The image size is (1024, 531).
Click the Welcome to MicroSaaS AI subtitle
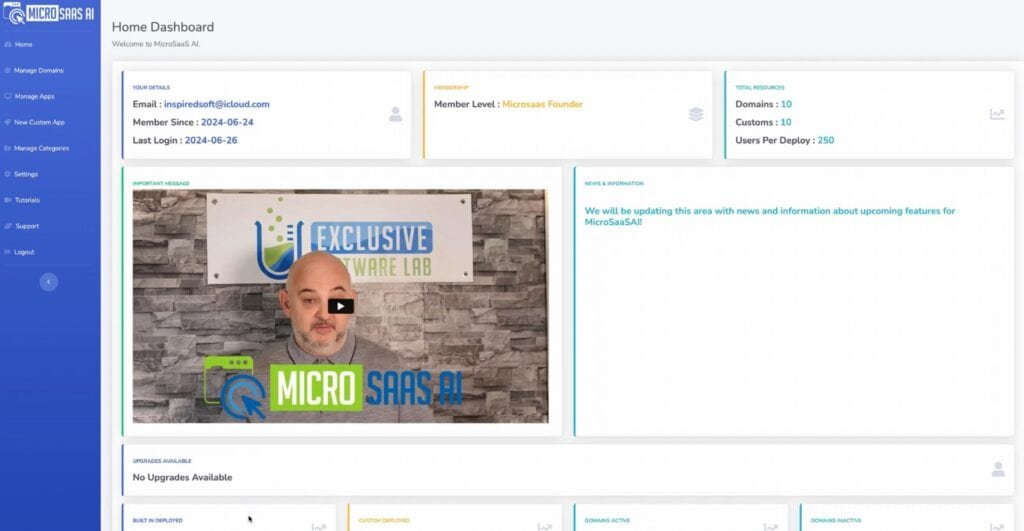[x=155, y=44]
